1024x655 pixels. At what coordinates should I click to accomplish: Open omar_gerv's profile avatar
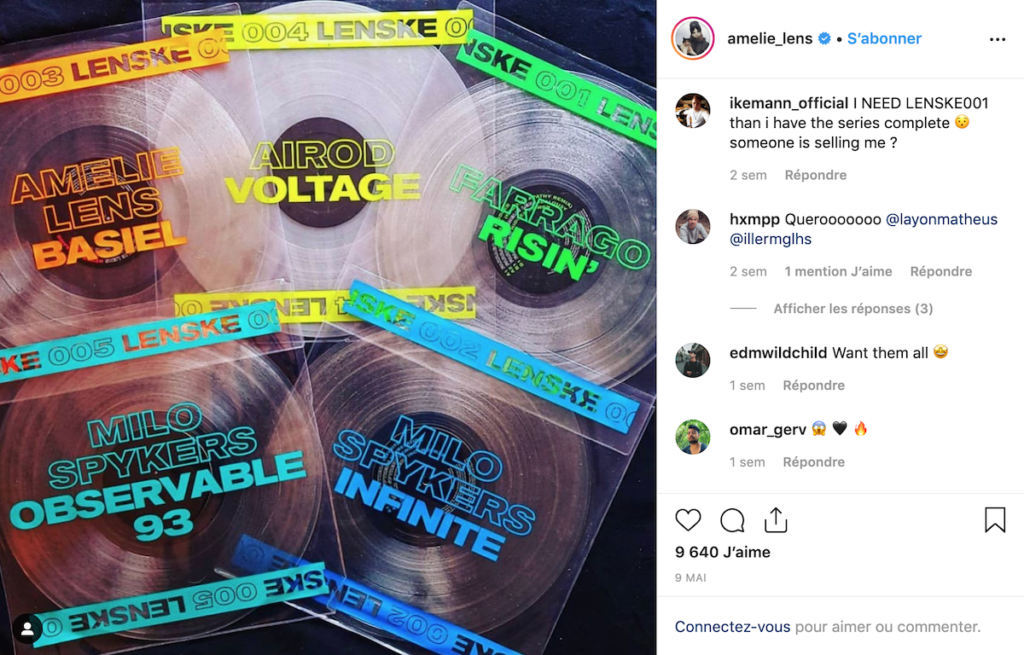692,437
